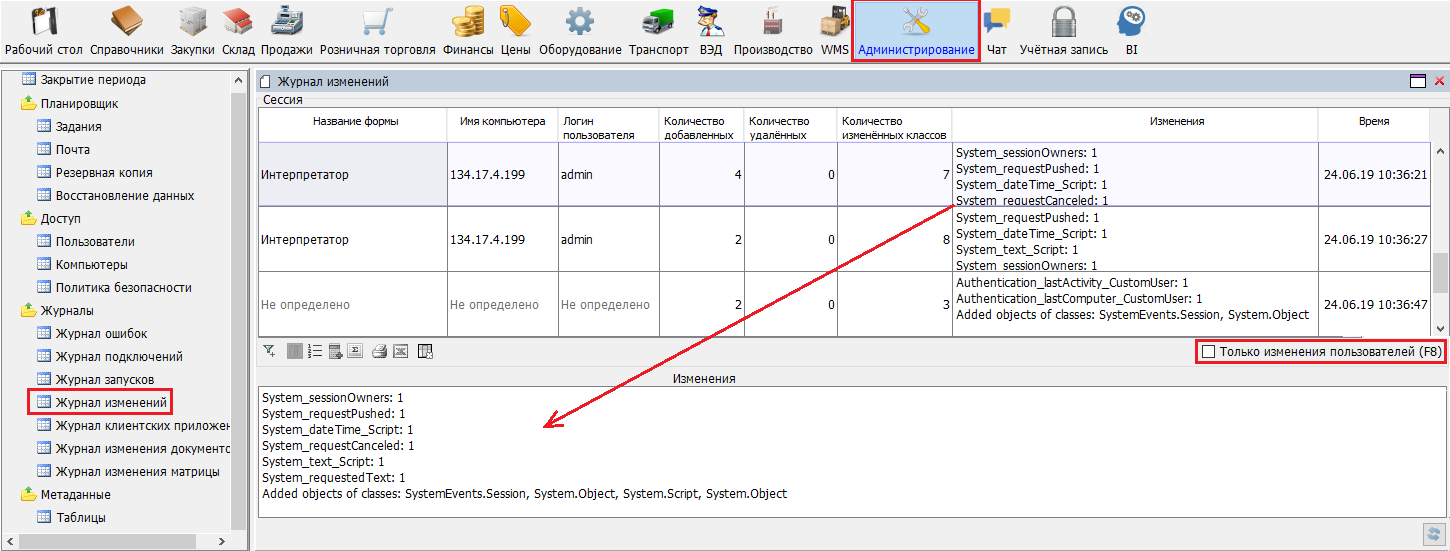Click the numbered list icon in table toolbar
1450x551 pixels.
click(x=314, y=351)
